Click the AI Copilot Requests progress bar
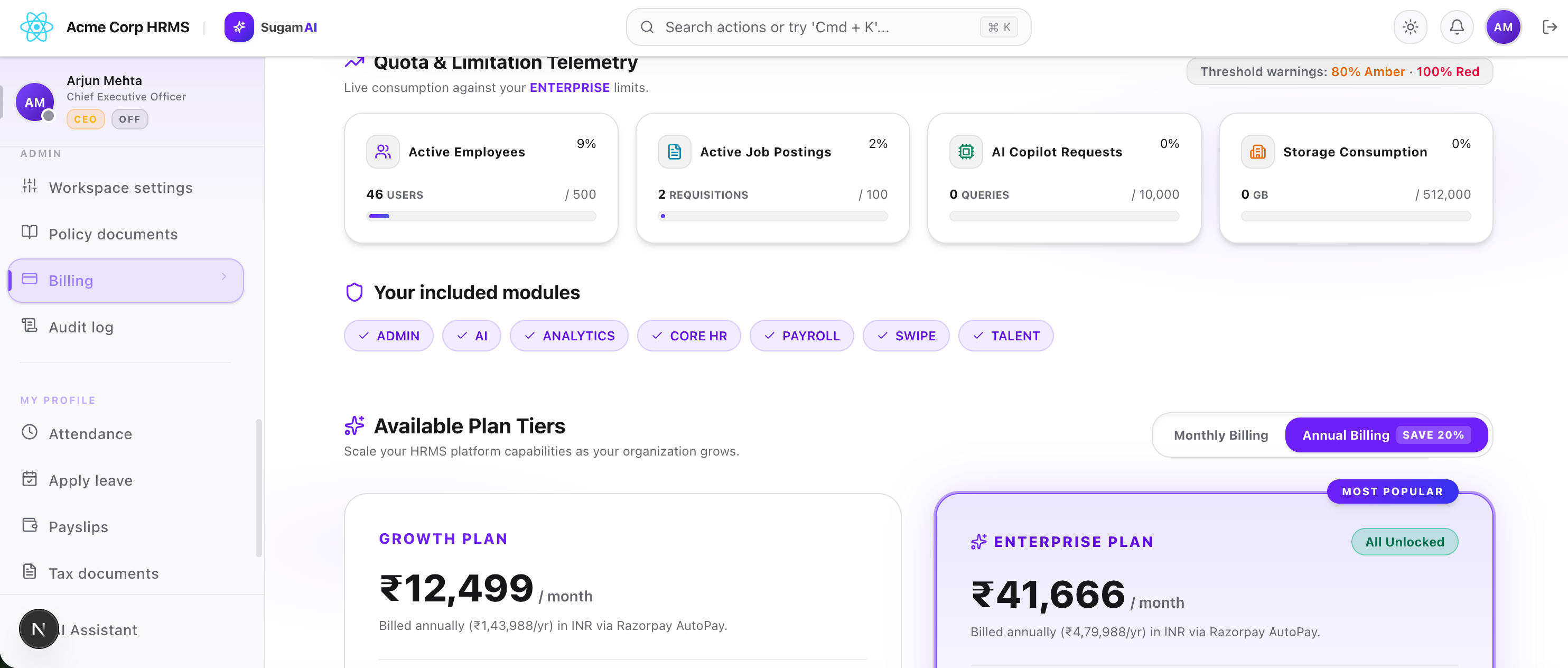 pos(1064,216)
